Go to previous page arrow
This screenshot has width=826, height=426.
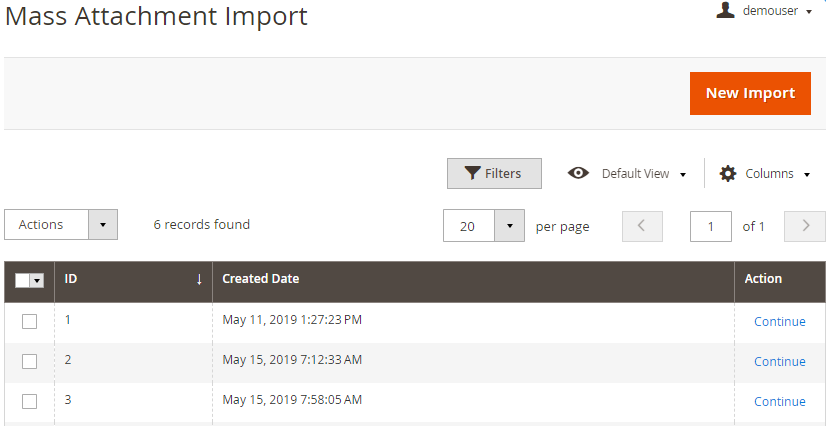point(642,226)
